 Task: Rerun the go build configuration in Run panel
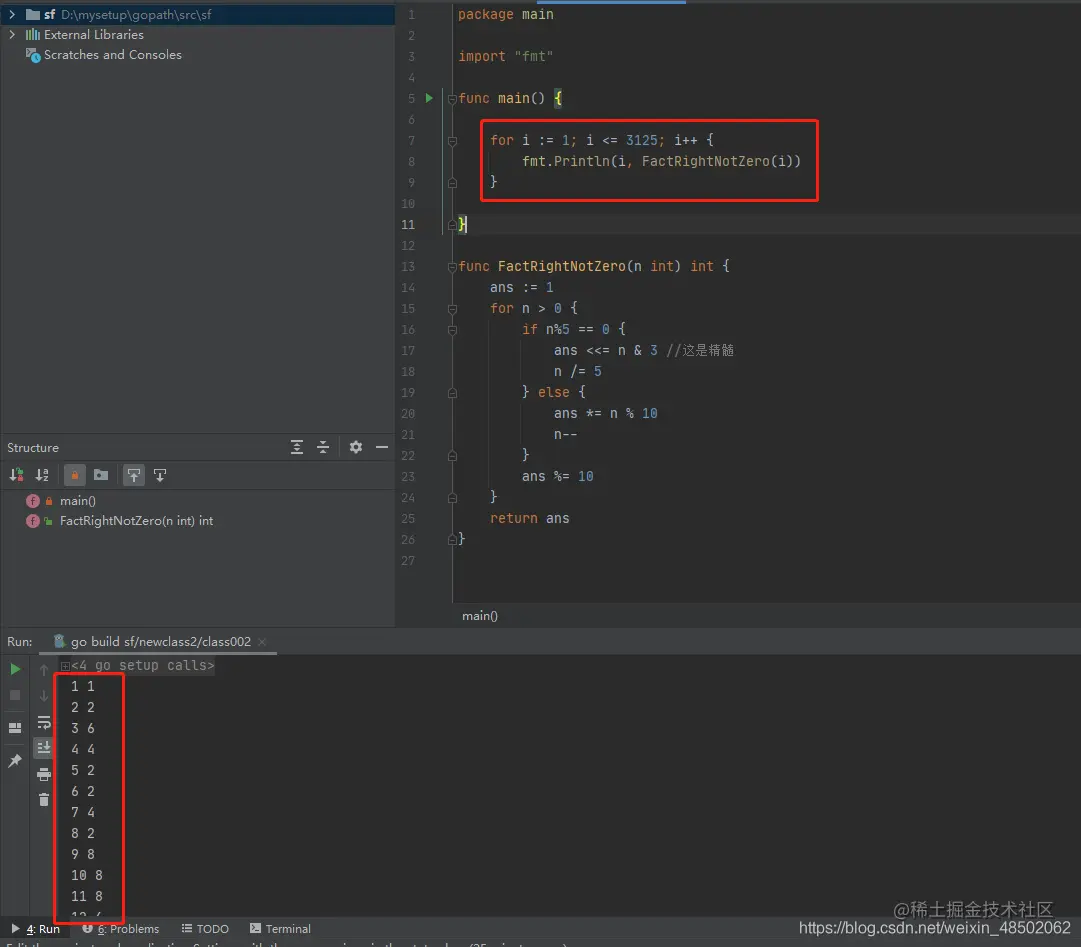coord(14,669)
